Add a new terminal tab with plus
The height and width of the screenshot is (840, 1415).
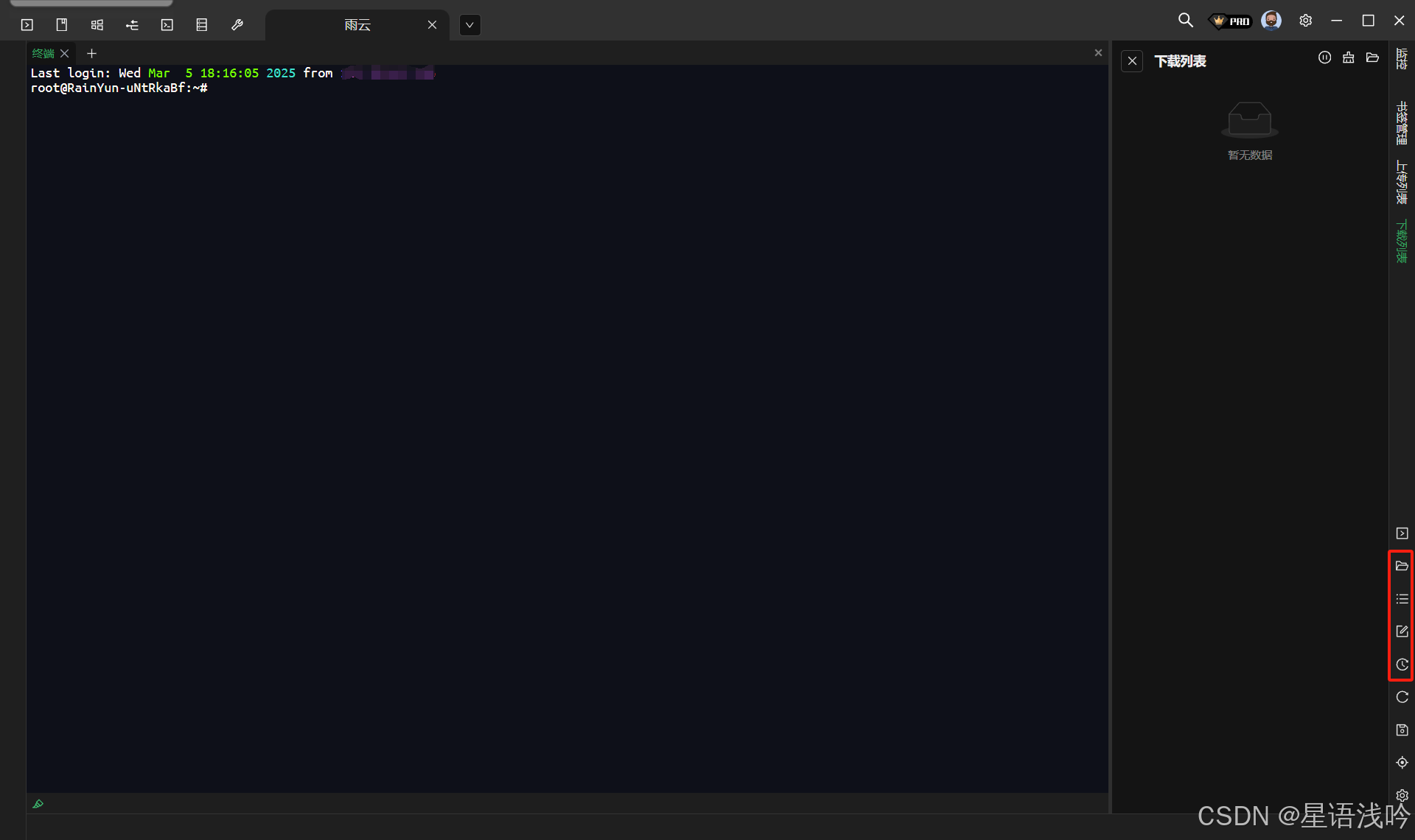click(x=91, y=53)
